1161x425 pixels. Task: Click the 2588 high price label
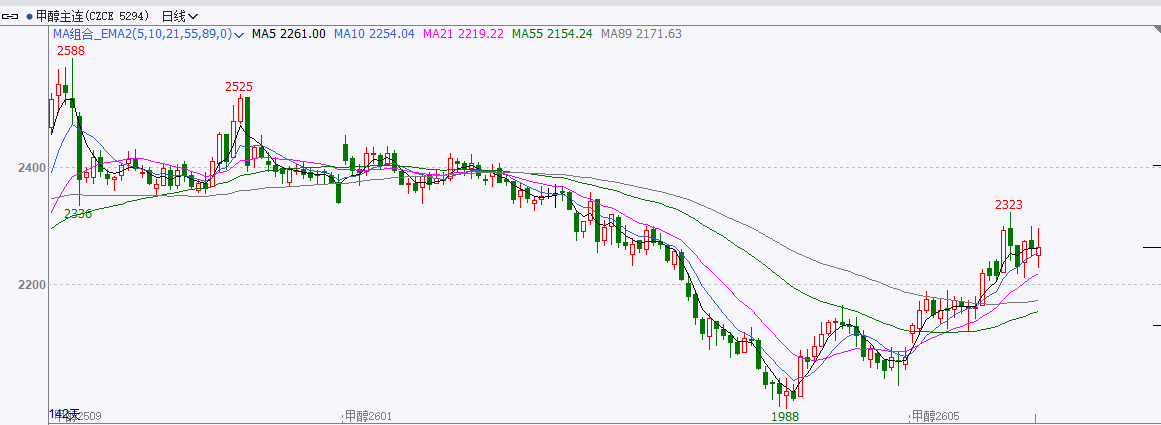point(71,50)
